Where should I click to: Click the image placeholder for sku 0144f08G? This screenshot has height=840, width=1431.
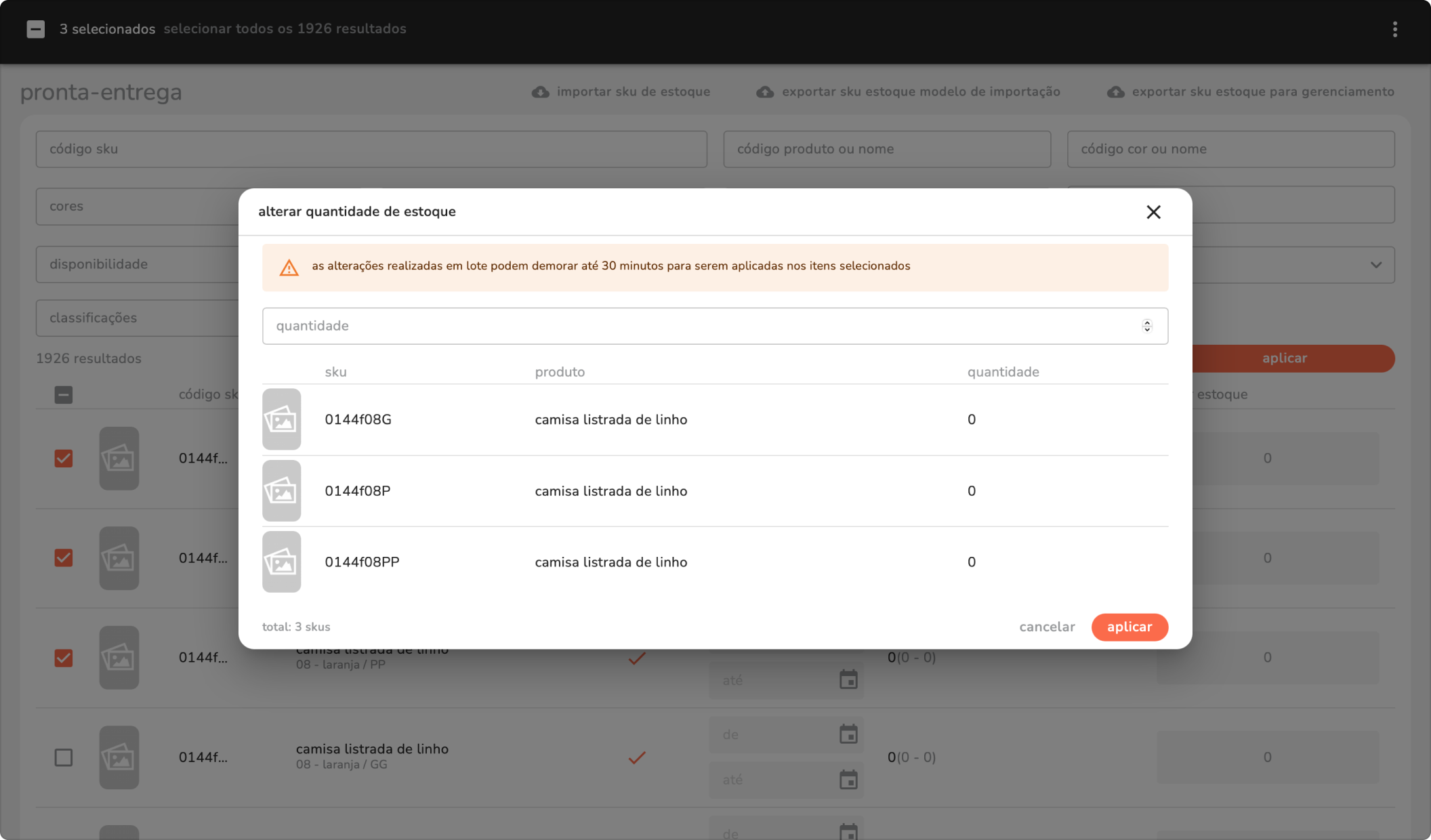[281, 419]
